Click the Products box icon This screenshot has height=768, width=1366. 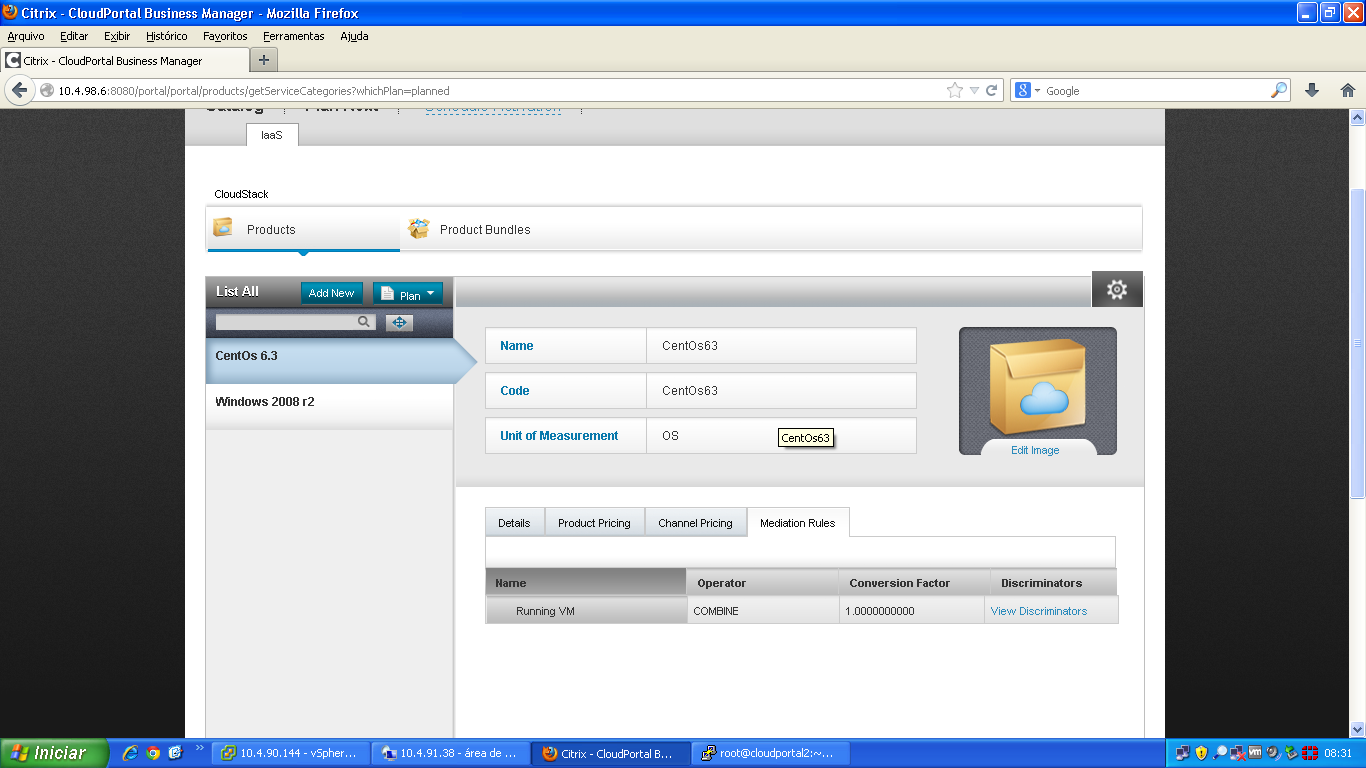coord(223,228)
